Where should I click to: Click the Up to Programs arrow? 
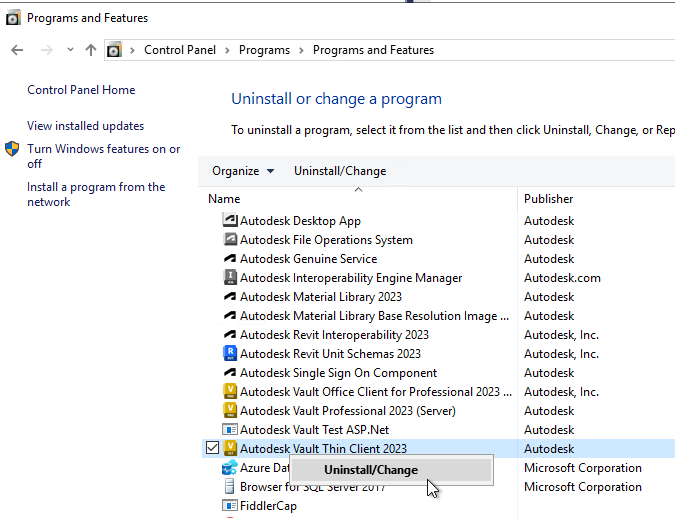click(91, 50)
